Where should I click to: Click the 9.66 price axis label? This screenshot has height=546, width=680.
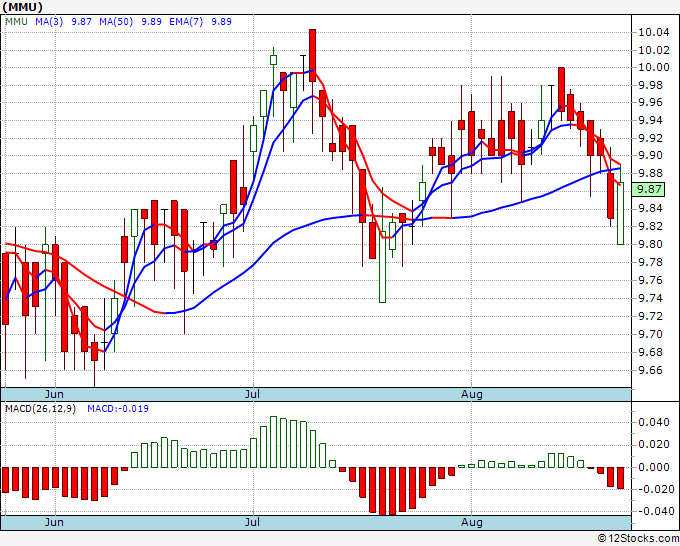click(650, 370)
